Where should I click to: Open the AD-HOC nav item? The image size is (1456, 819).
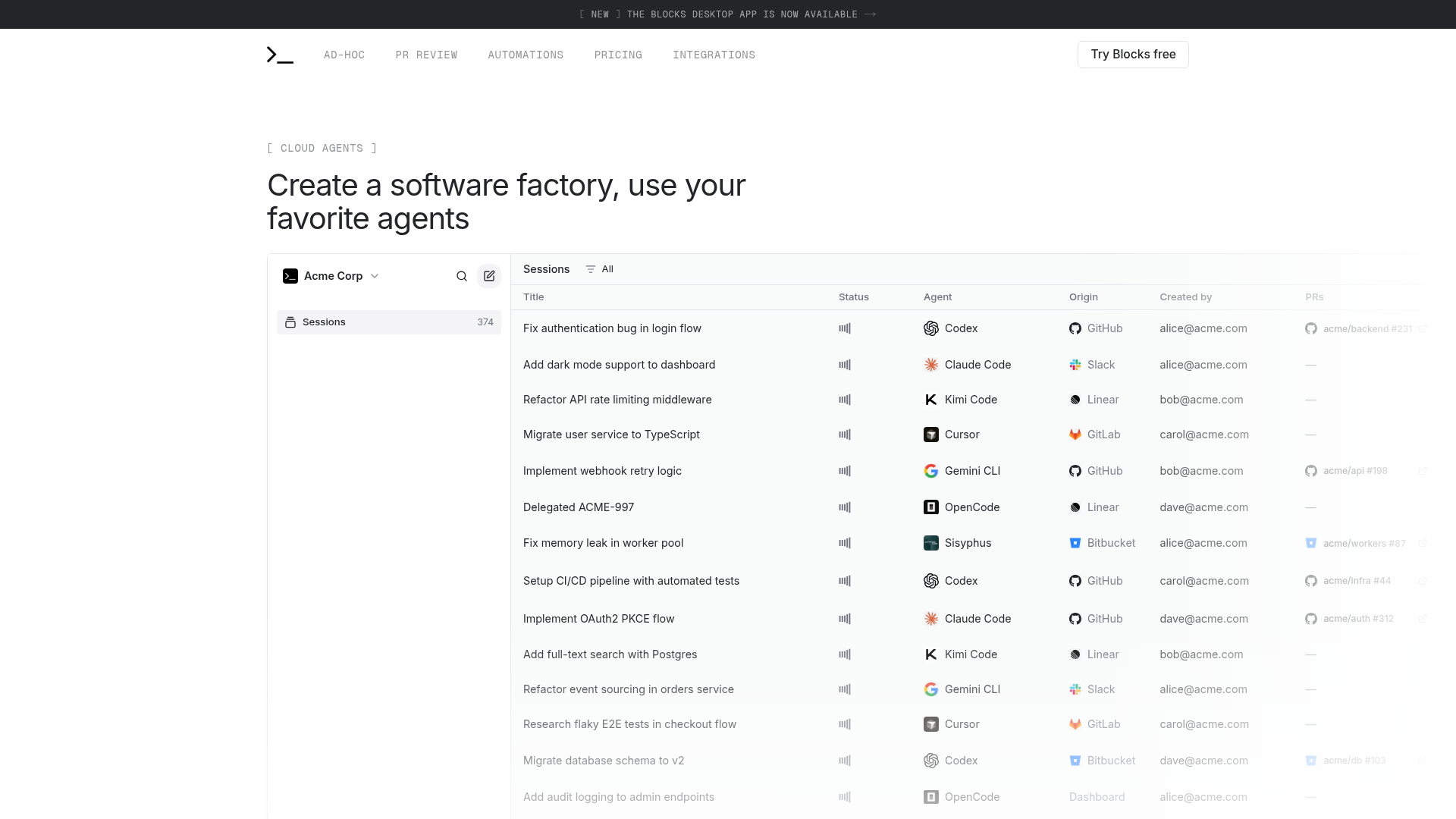tap(344, 55)
